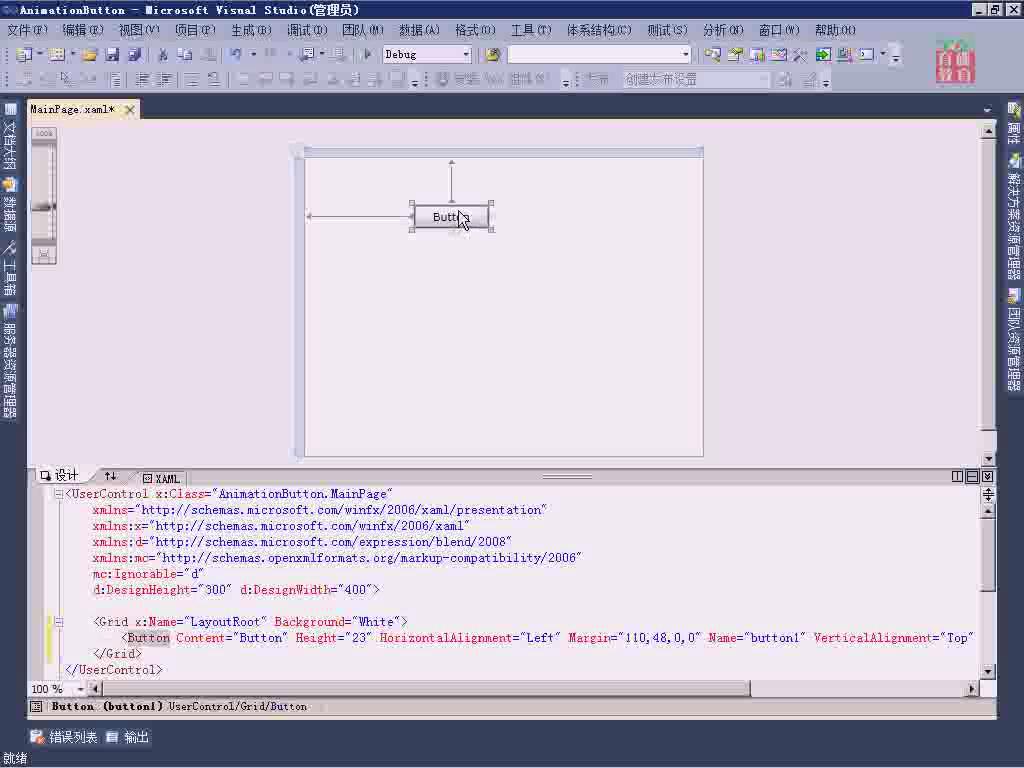
Task: Open the 工具(T) menu
Action: click(531, 31)
